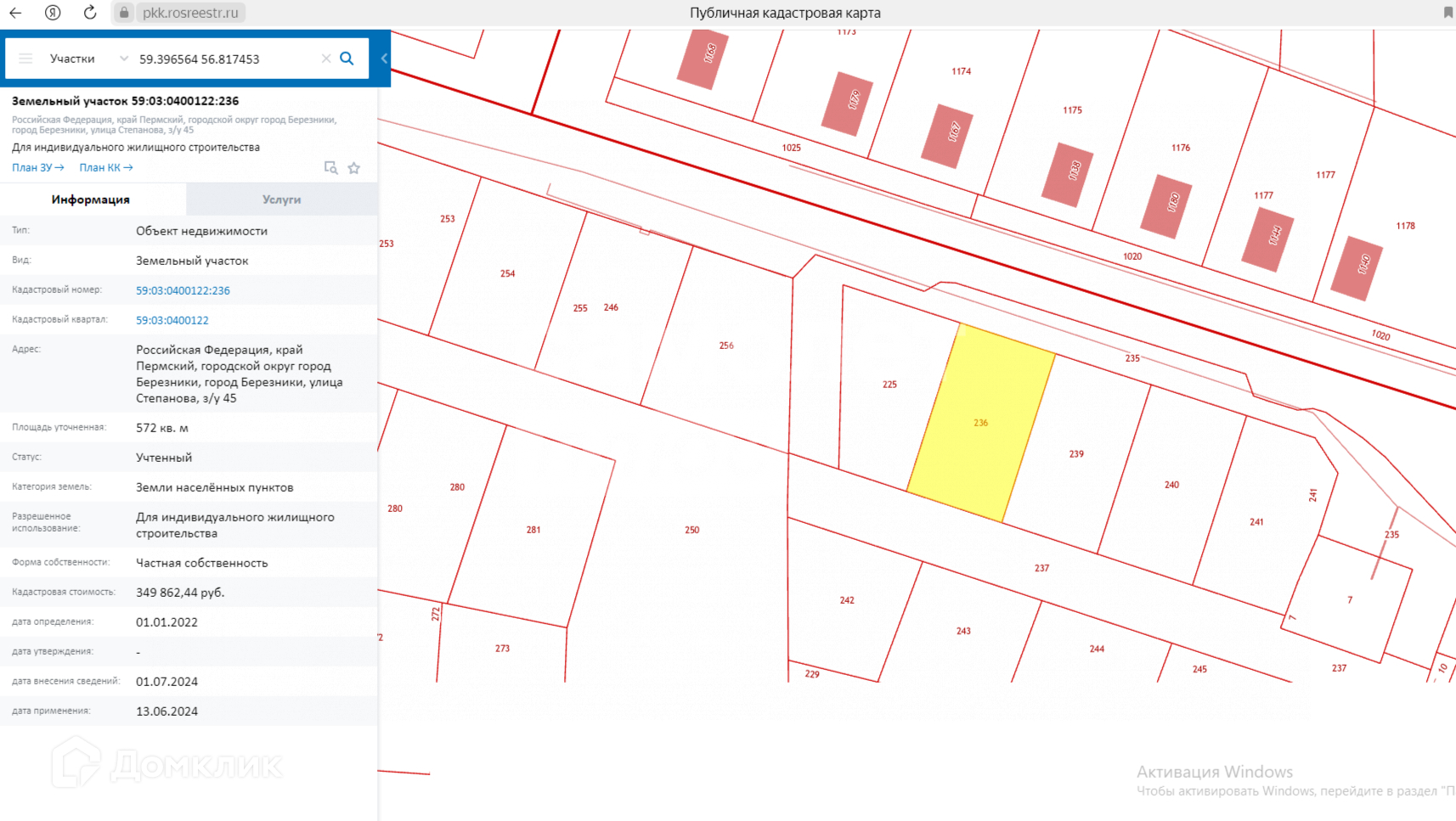Select the type value Объект недвижимости
Viewport: 1456px width, 821px height.
coord(202,231)
